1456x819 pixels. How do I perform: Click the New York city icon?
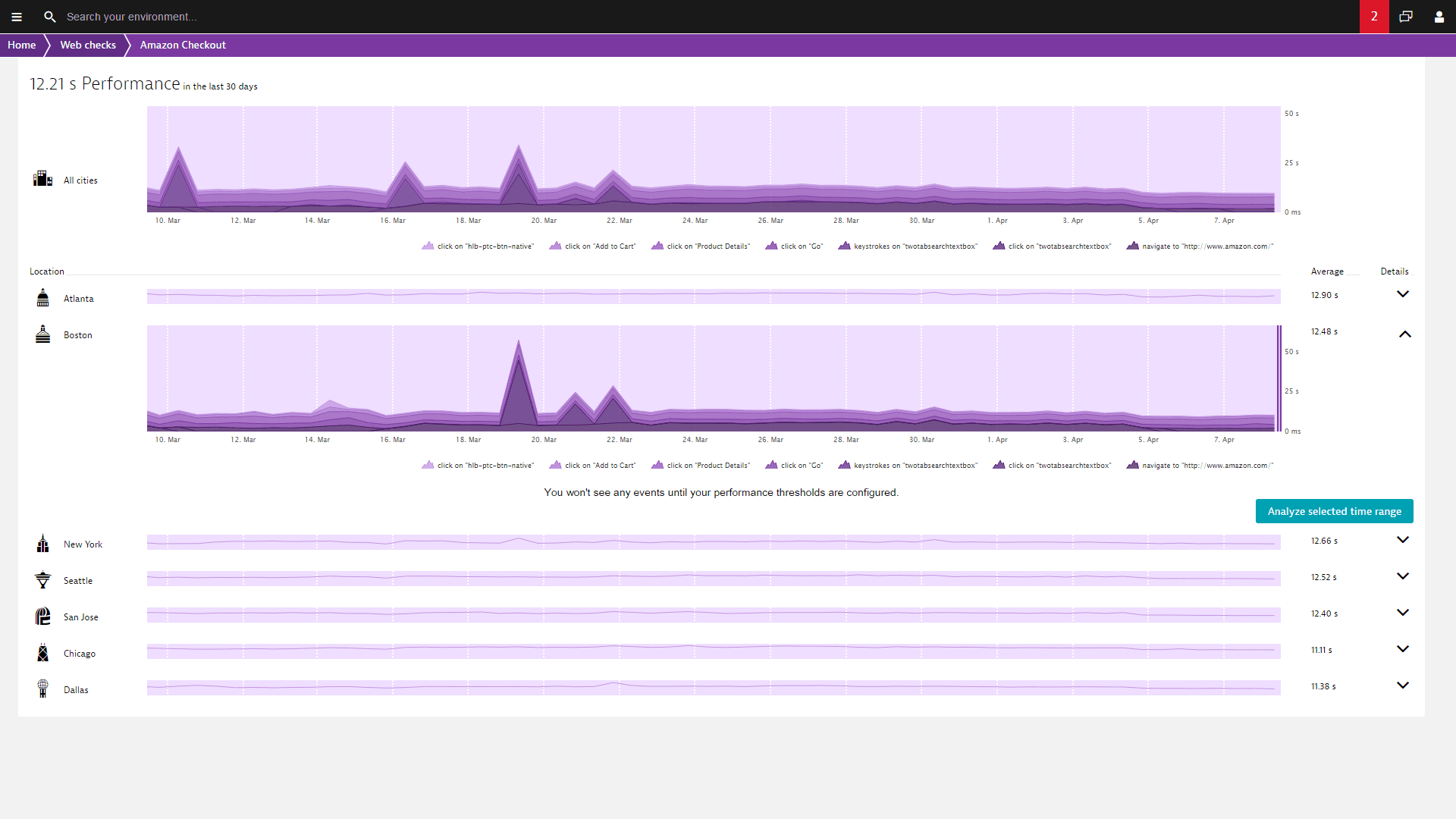click(43, 543)
